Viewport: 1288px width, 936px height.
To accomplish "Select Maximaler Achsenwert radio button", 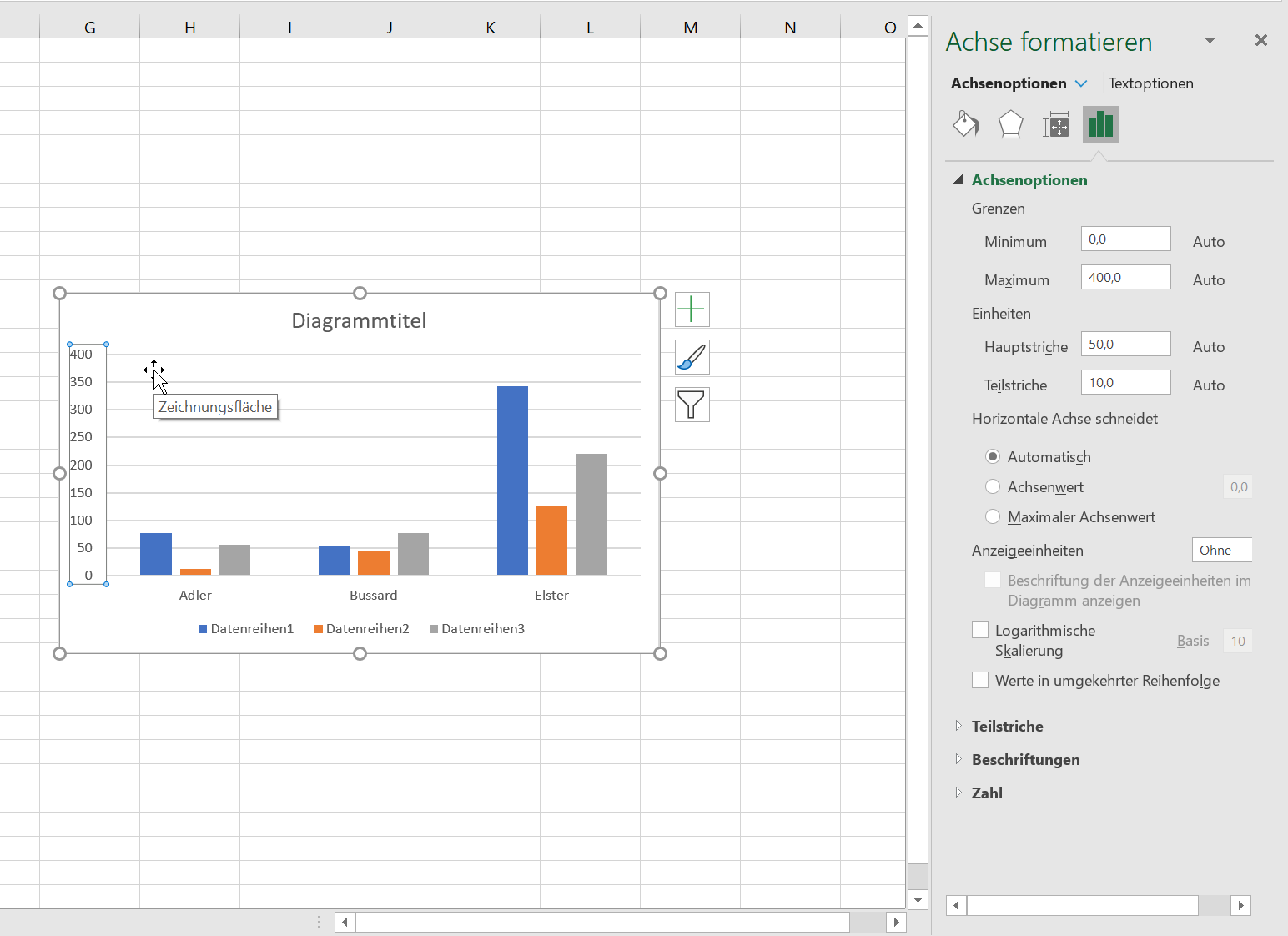I will pyautogui.click(x=993, y=516).
